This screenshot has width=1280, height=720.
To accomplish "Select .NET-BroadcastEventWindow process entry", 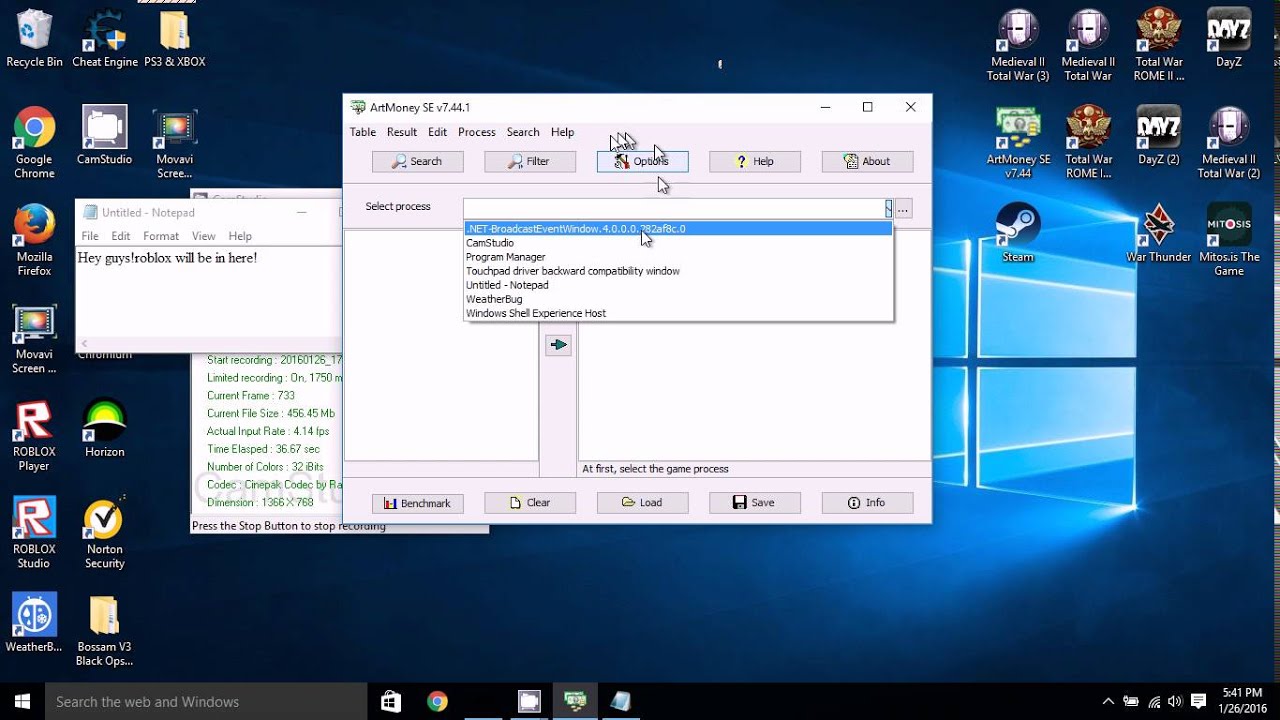I will coord(678,229).
